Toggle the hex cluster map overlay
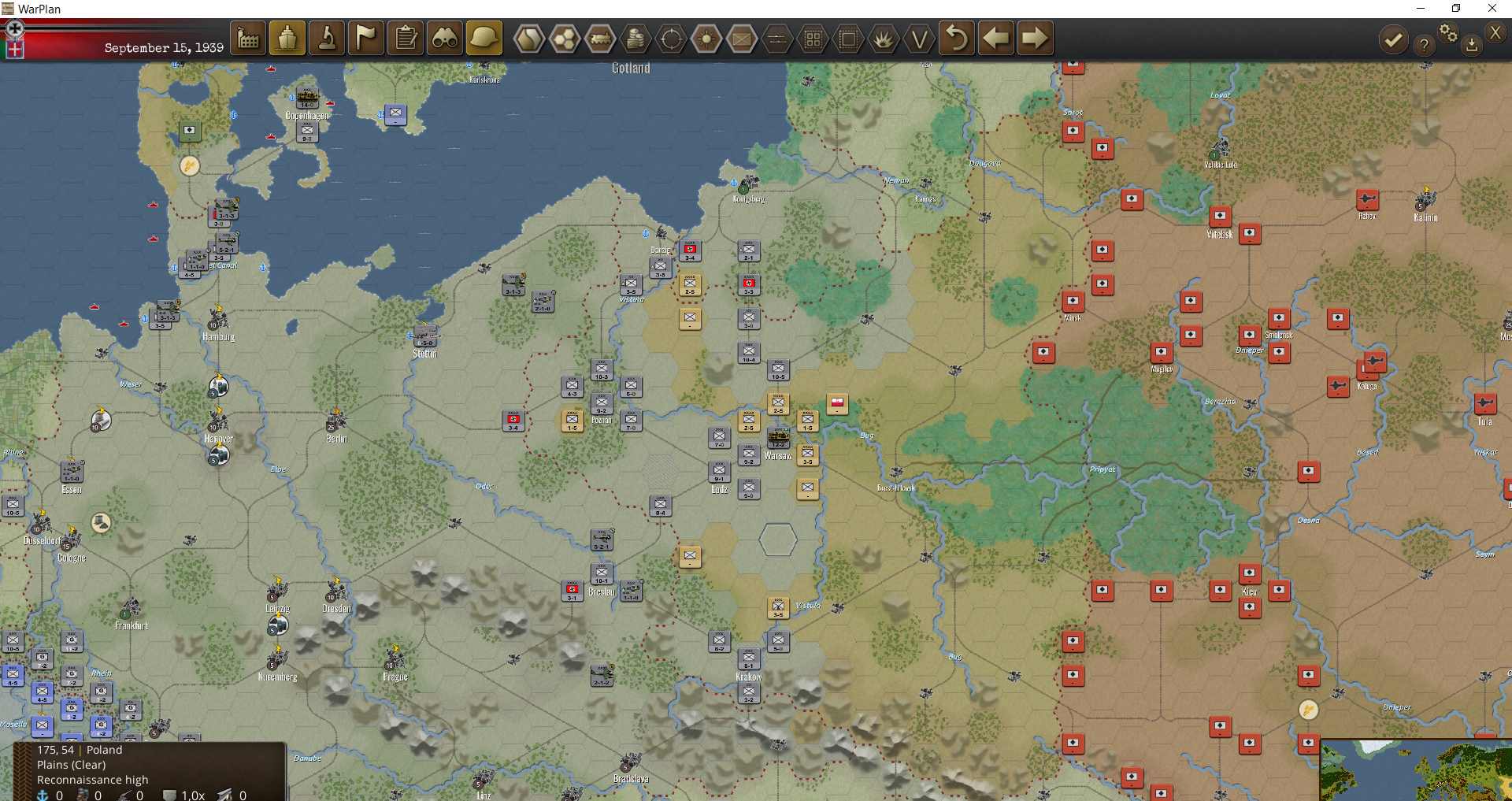 565,39
